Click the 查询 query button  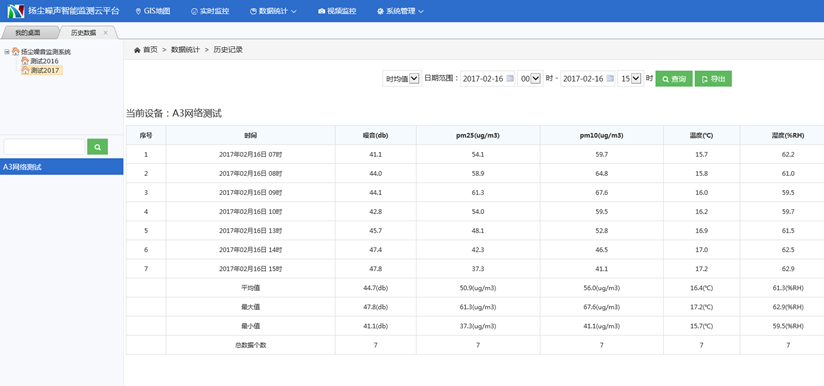coord(674,79)
